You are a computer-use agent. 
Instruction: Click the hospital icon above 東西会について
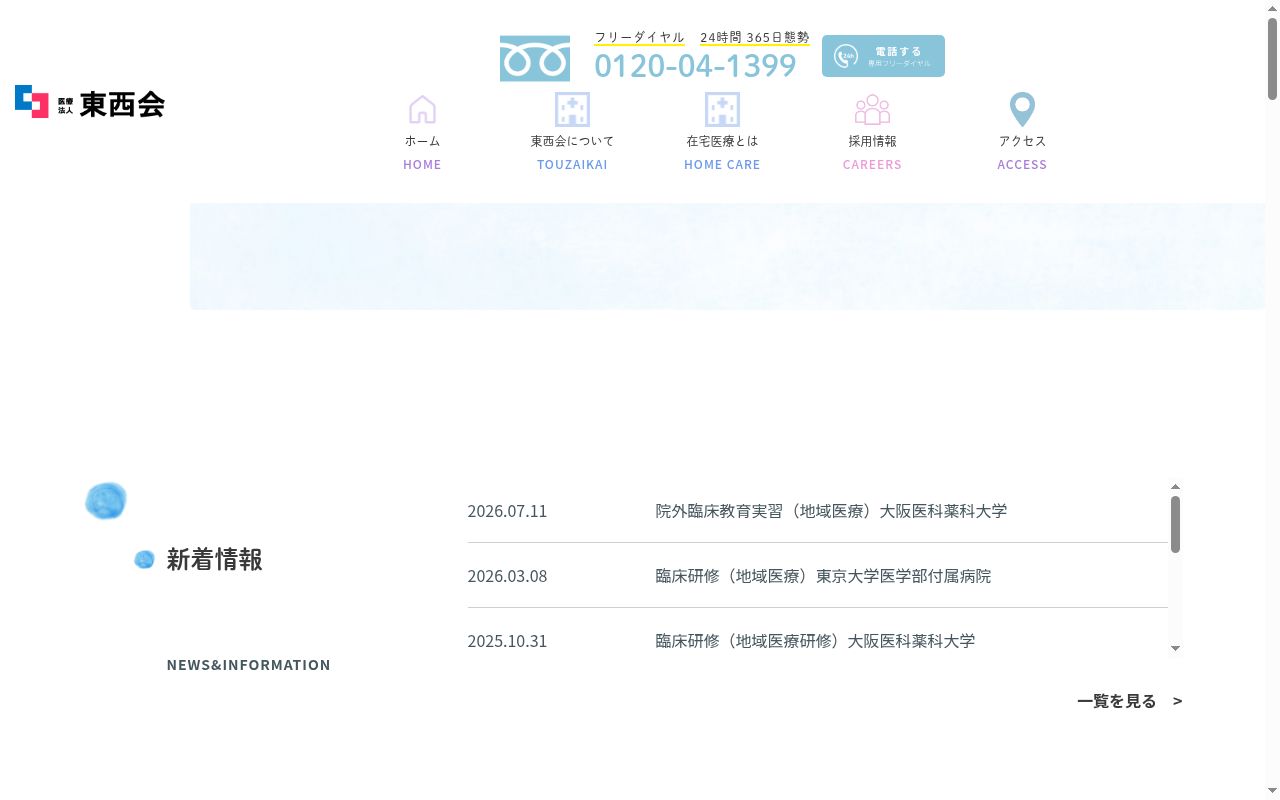[x=572, y=109]
